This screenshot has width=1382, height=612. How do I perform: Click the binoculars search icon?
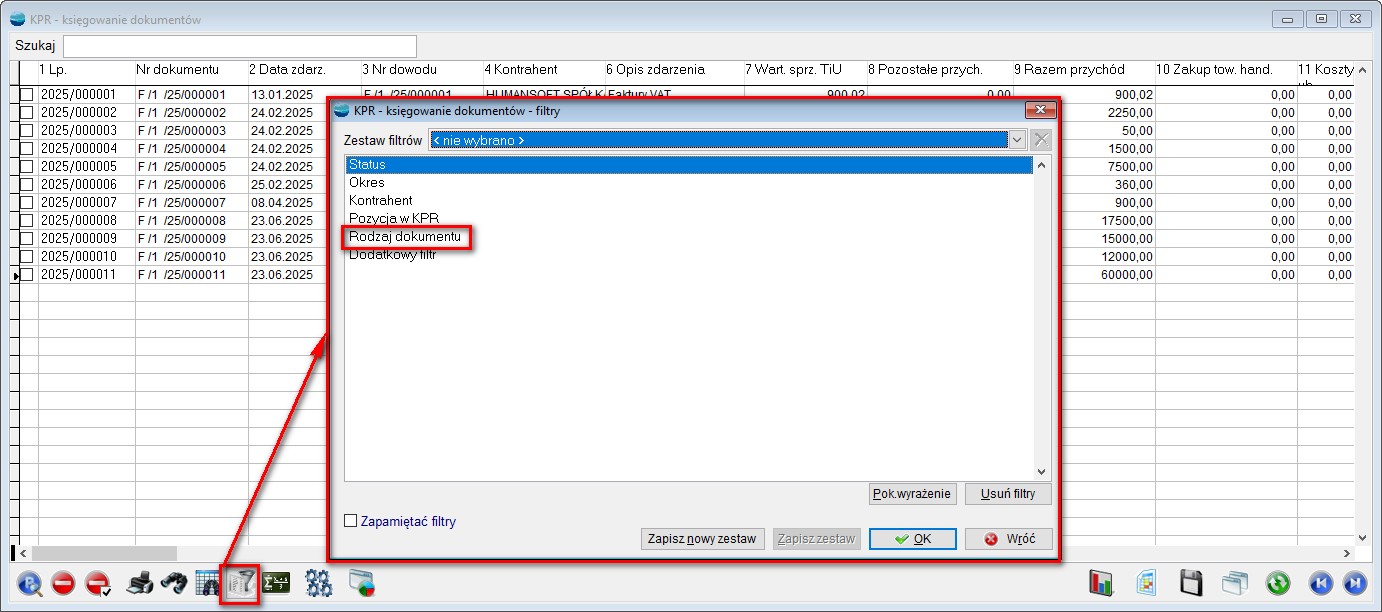173,584
